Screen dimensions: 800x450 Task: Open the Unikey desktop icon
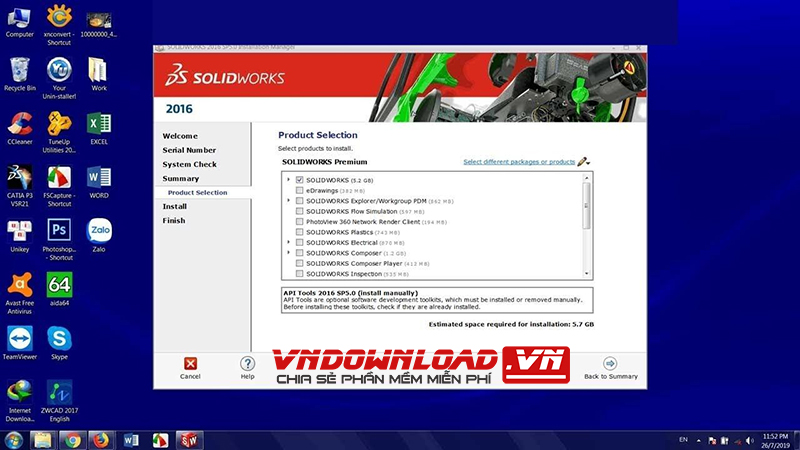coord(19,236)
